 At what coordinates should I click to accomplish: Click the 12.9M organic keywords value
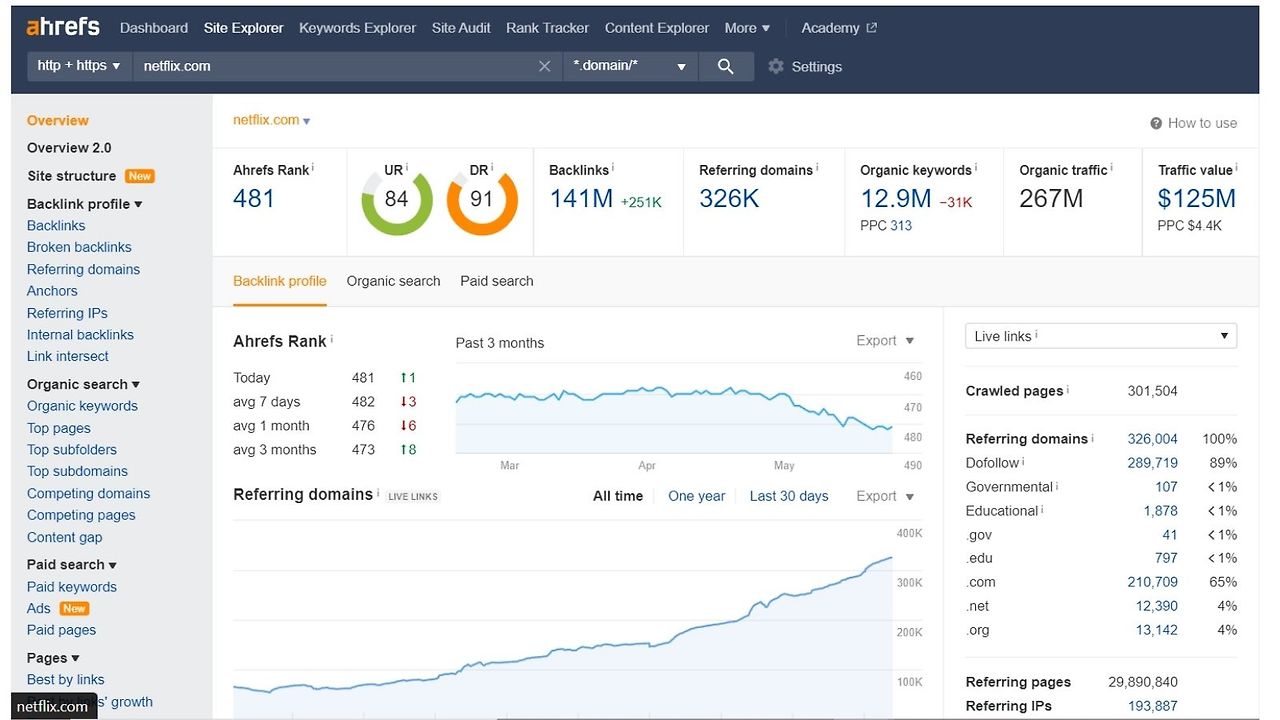[896, 199]
